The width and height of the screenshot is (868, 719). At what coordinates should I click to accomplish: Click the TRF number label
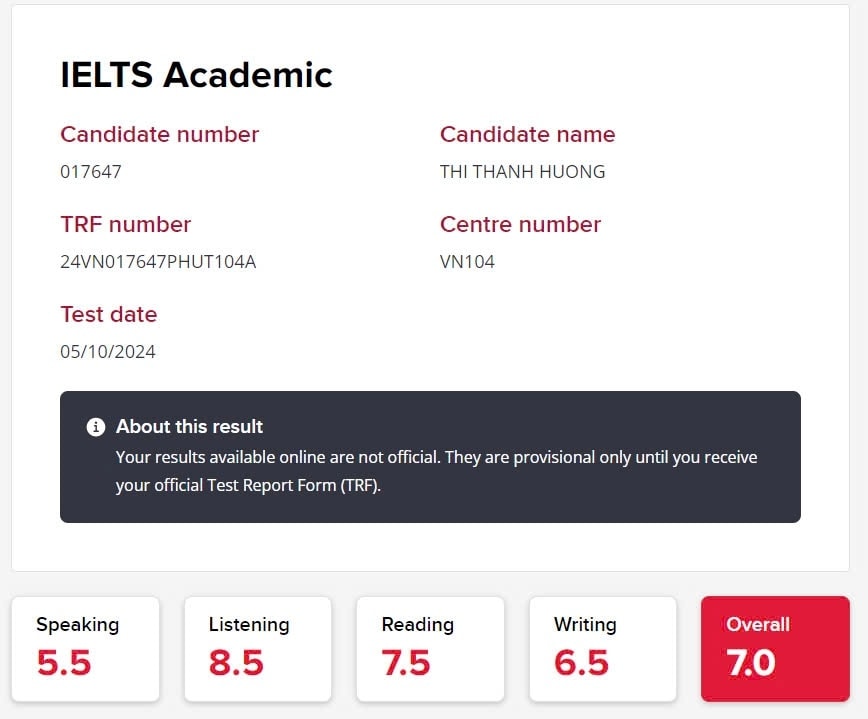tap(126, 225)
